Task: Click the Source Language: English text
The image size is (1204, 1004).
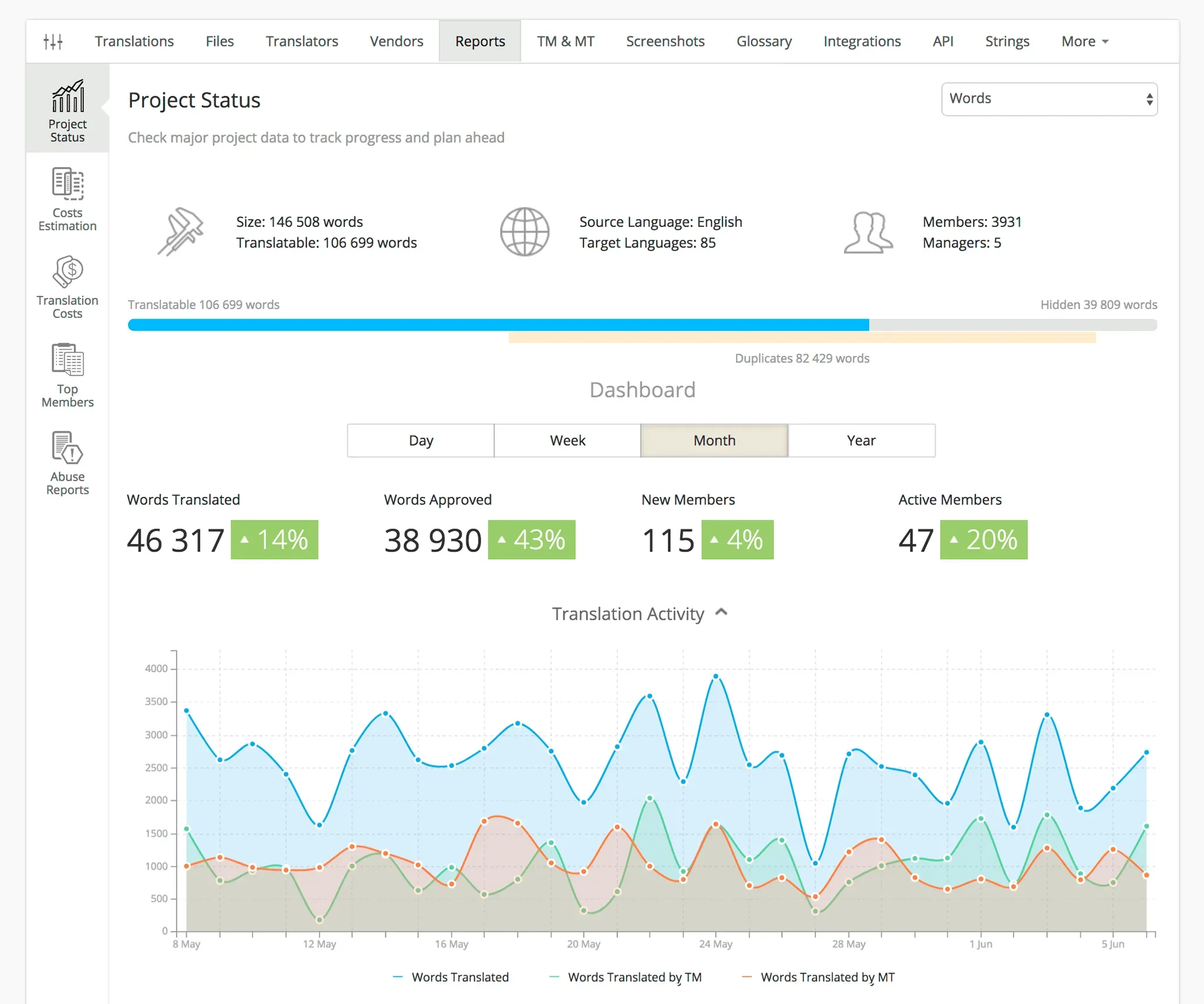Action: pyautogui.click(x=661, y=222)
